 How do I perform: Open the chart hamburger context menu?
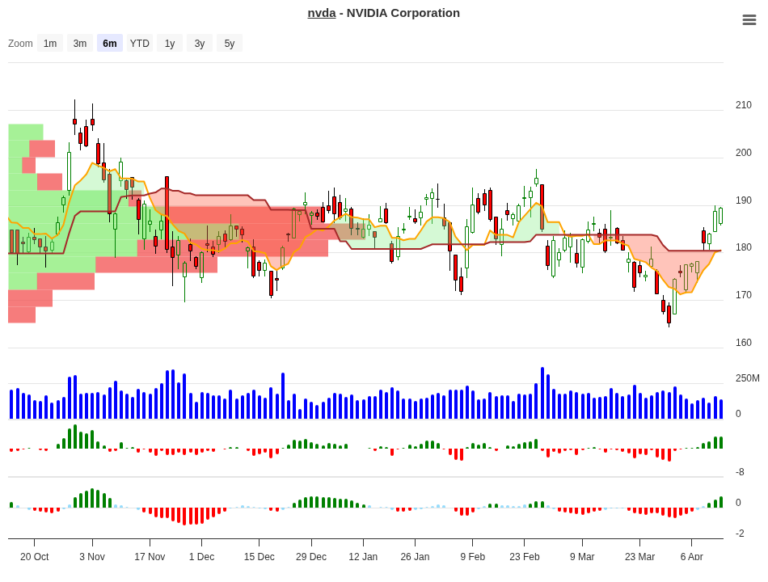(749, 20)
